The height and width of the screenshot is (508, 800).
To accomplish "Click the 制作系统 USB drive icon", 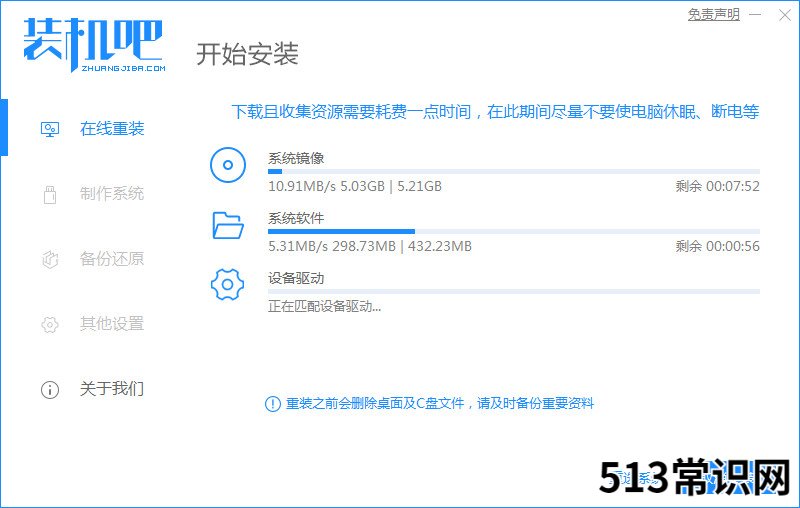I will tap(50, 194).
